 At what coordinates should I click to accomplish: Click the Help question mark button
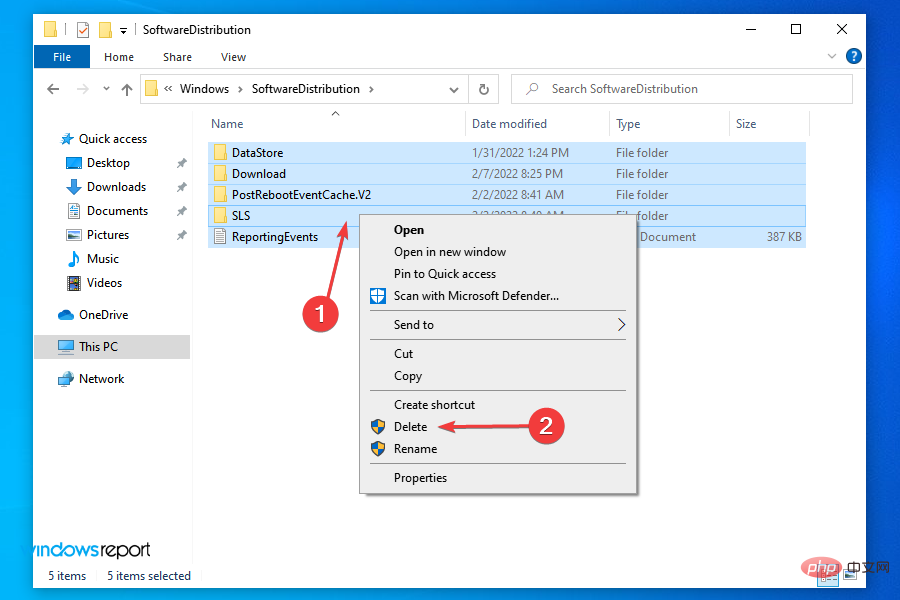[x=853, y=56]
